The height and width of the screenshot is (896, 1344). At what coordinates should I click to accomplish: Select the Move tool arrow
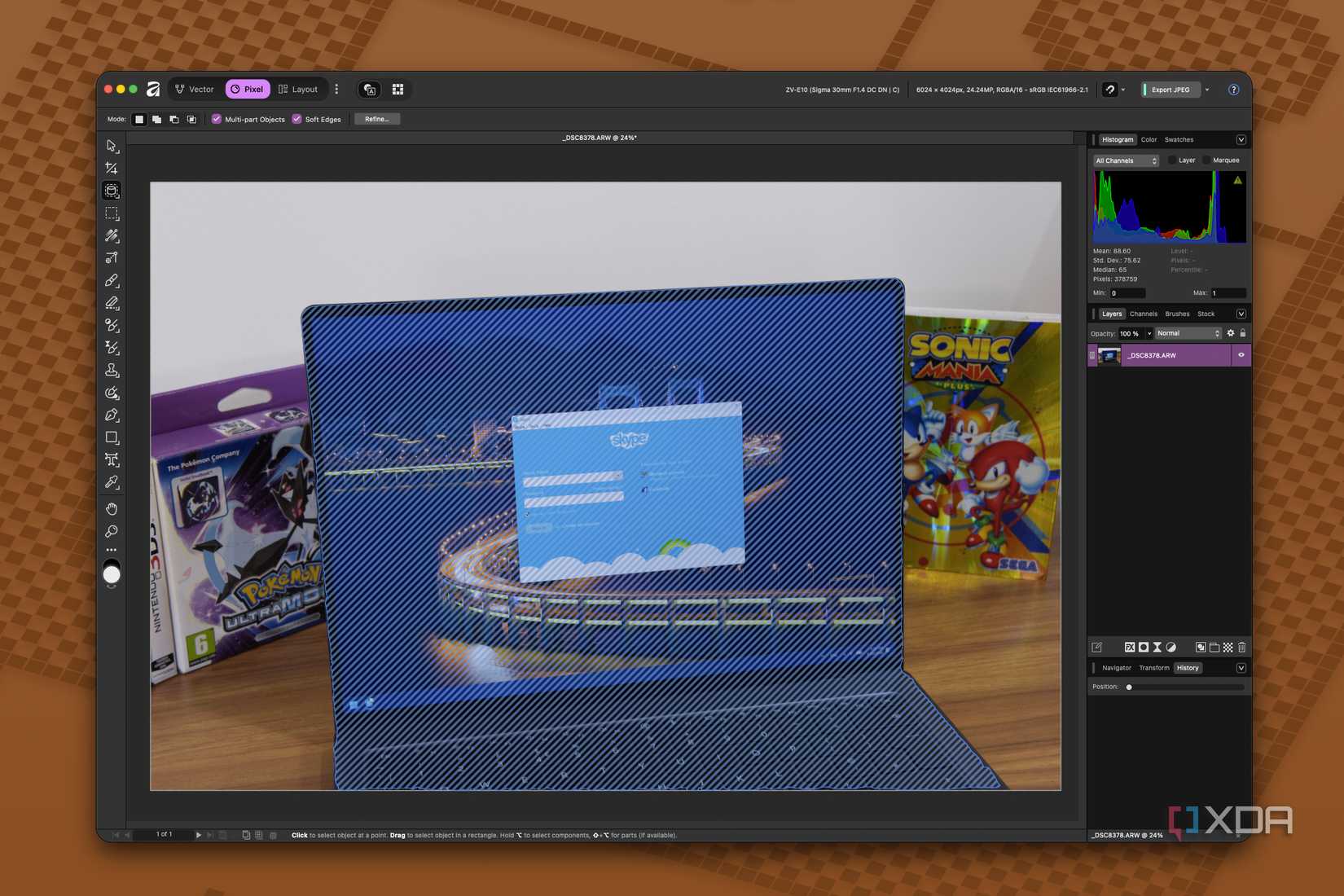(112, 146)
